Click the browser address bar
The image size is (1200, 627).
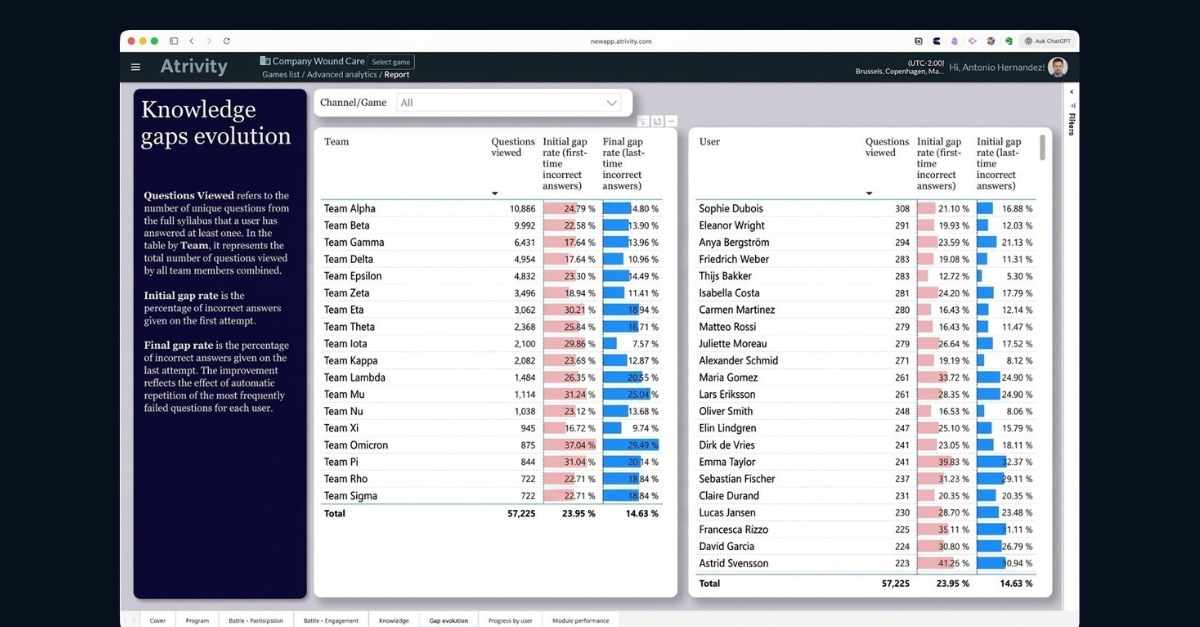point(621,41)
